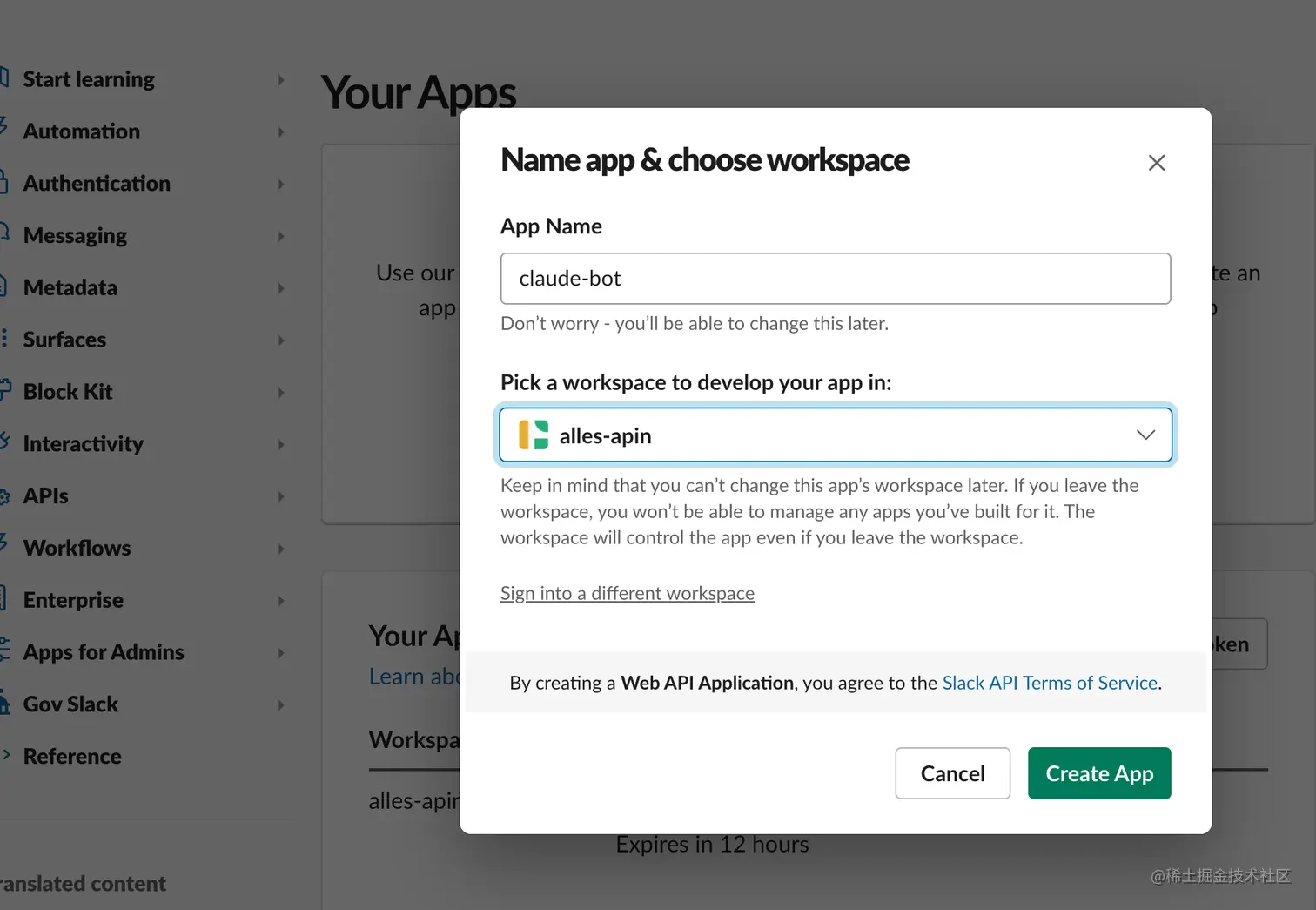Click the Cancel button
The height and width of the screenshot is (910, 1316).
pyautogui.click(x=953, y=773)
